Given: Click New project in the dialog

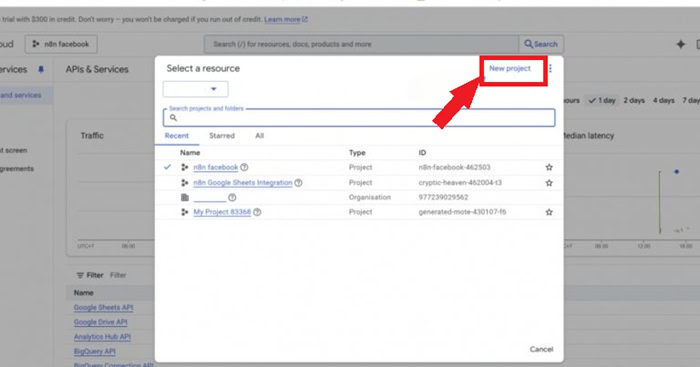Looking at the screenshot, I should point(509,68).
